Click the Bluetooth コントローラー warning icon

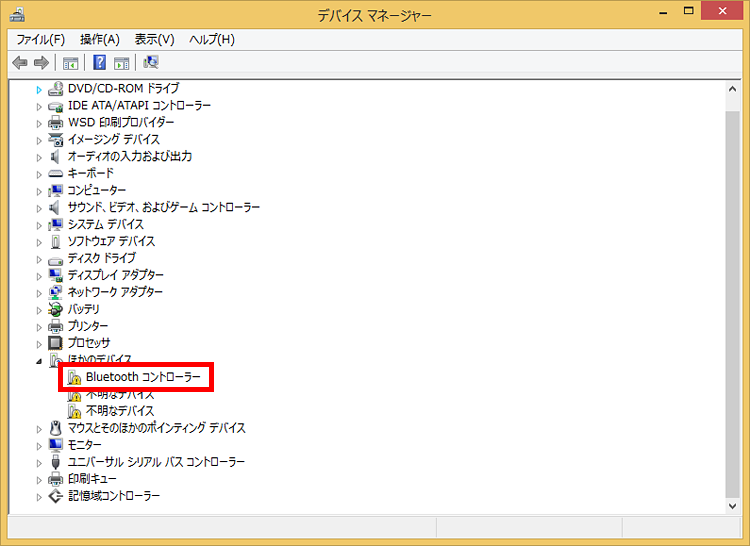[74, 378]
